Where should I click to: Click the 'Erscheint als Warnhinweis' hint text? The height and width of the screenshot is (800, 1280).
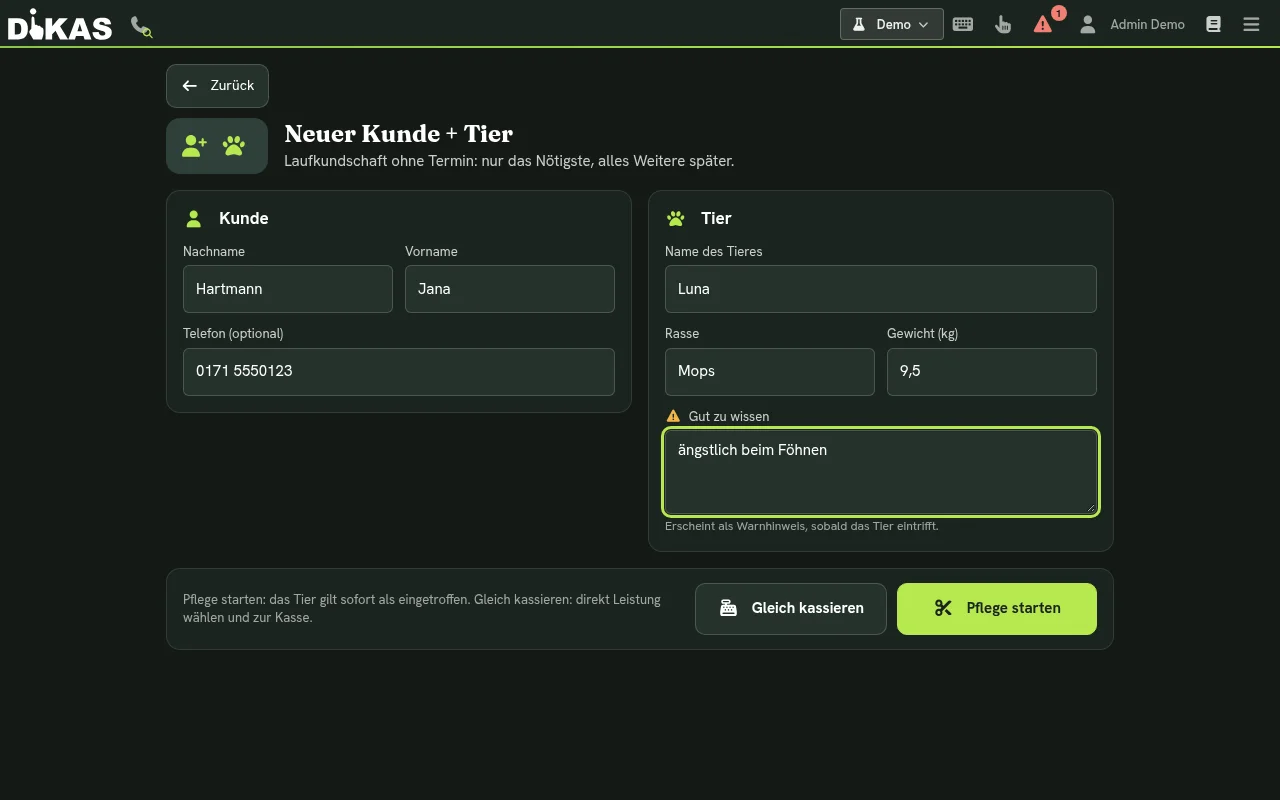click(x=802, y=526)
